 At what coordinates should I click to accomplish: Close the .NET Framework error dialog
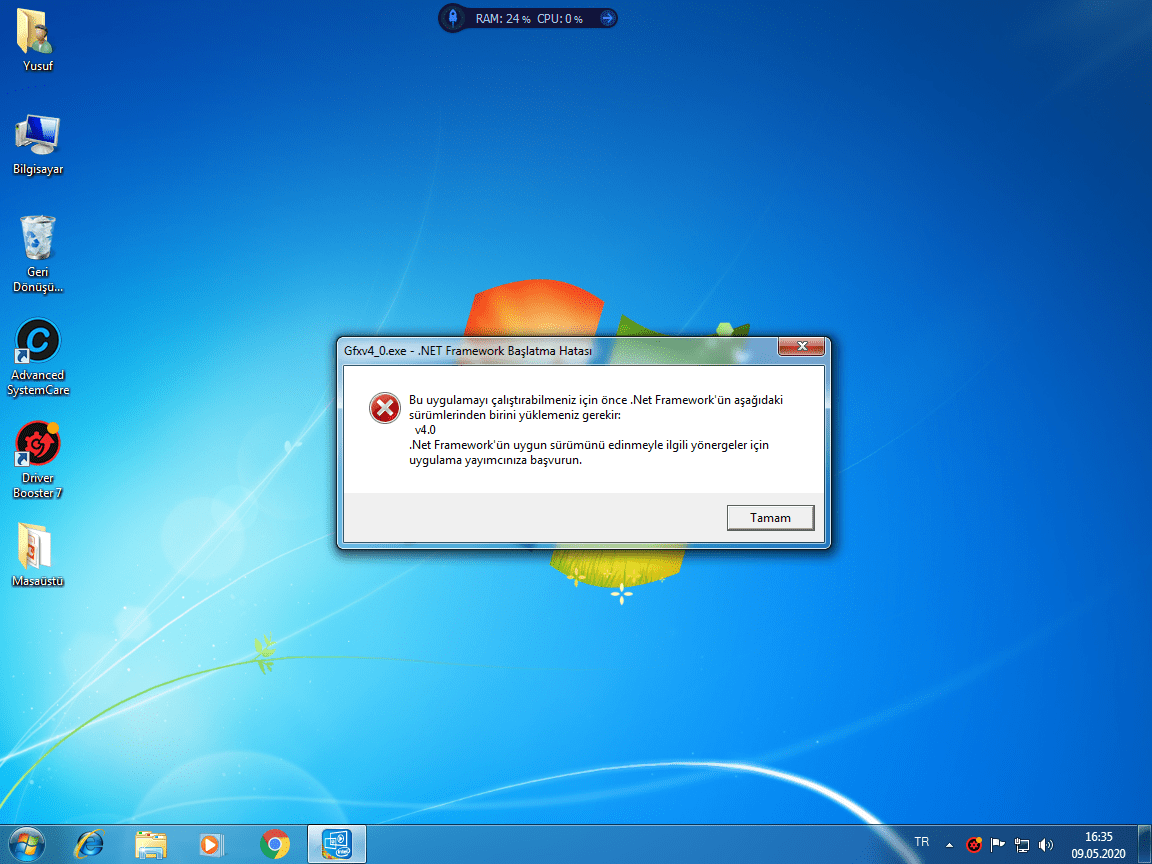[802, 346]
